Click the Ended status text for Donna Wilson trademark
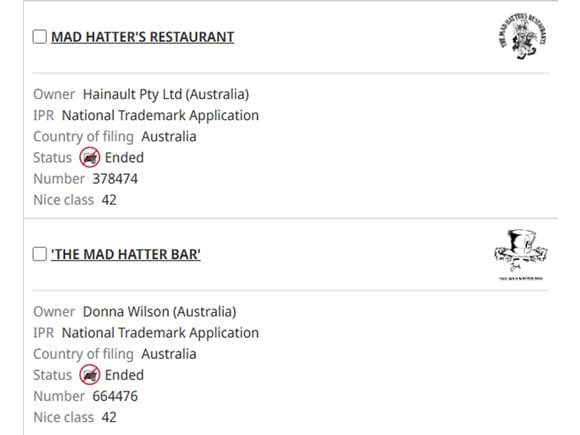 [124, 375]
